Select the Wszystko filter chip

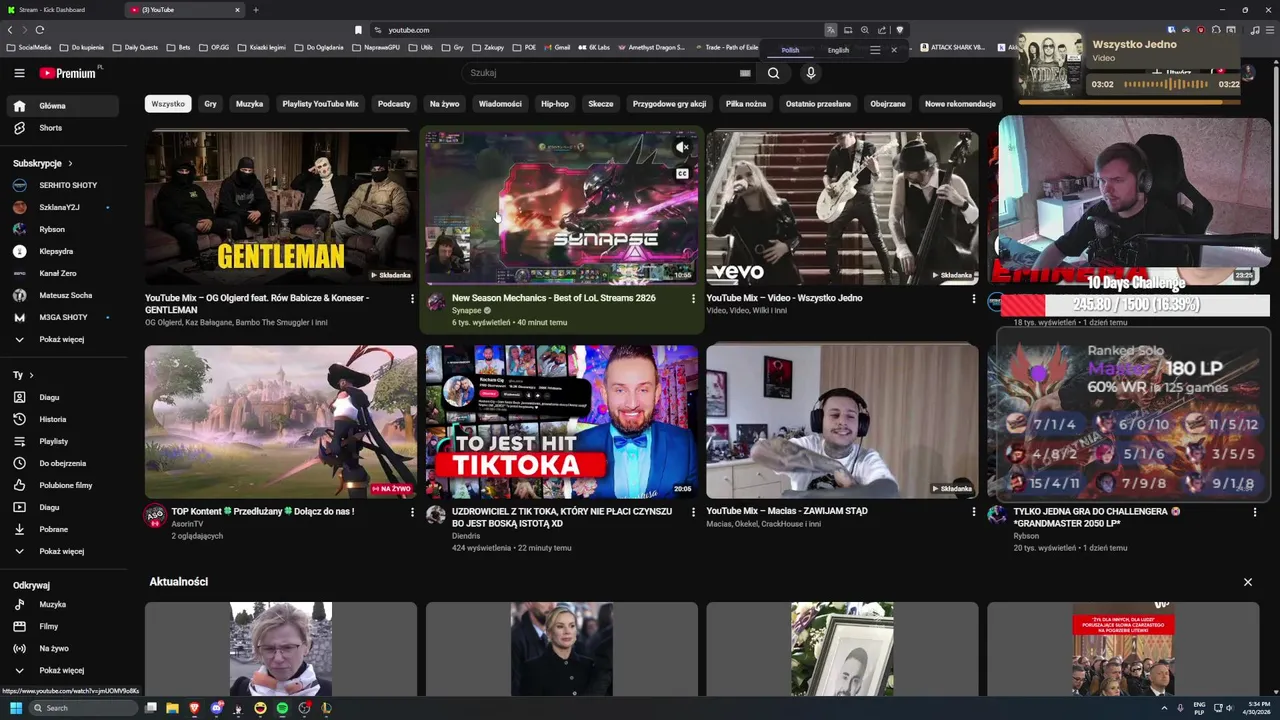[x=168, y=104]
